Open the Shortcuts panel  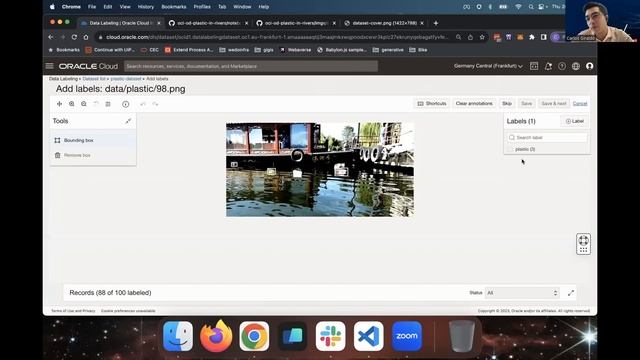pyautogui.click(x=432, y=104)
